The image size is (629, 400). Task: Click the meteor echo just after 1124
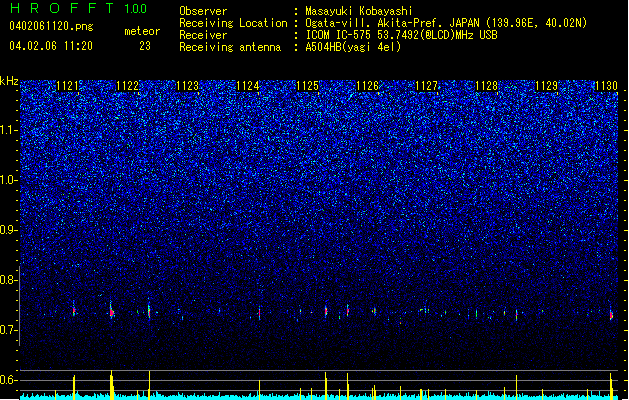tap(259, 312)
